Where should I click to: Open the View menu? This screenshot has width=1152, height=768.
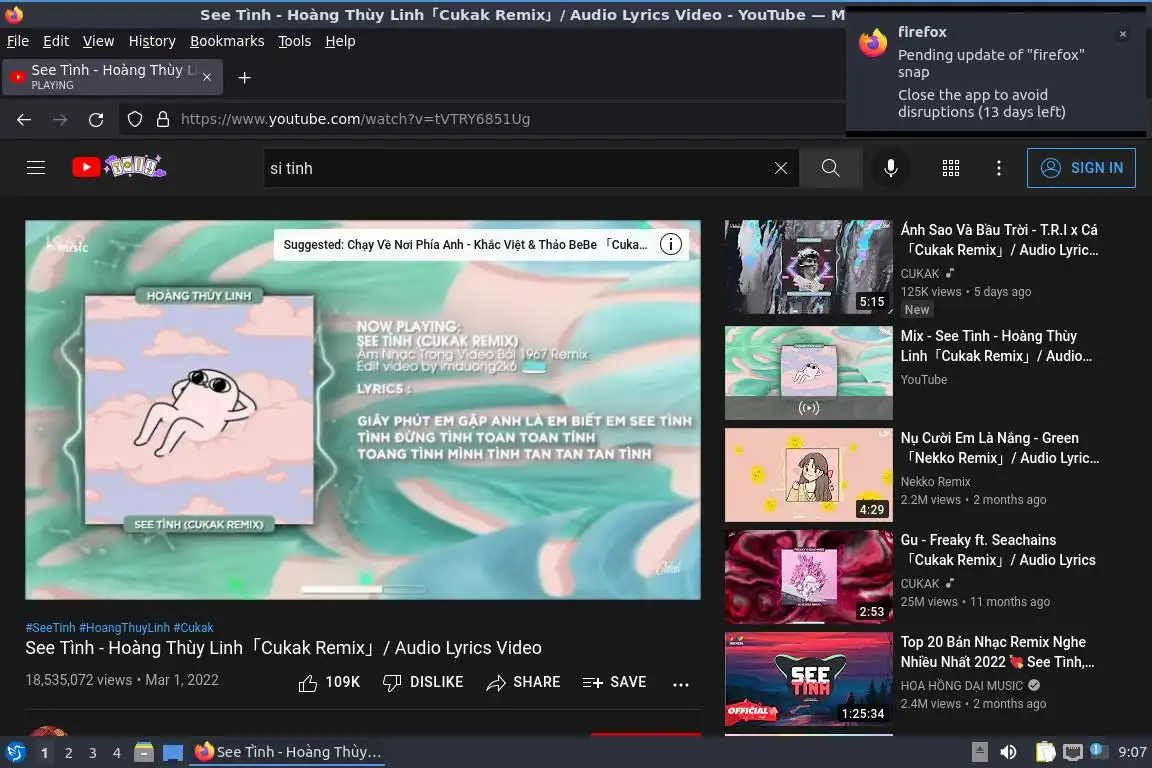(x=98, y=41)
